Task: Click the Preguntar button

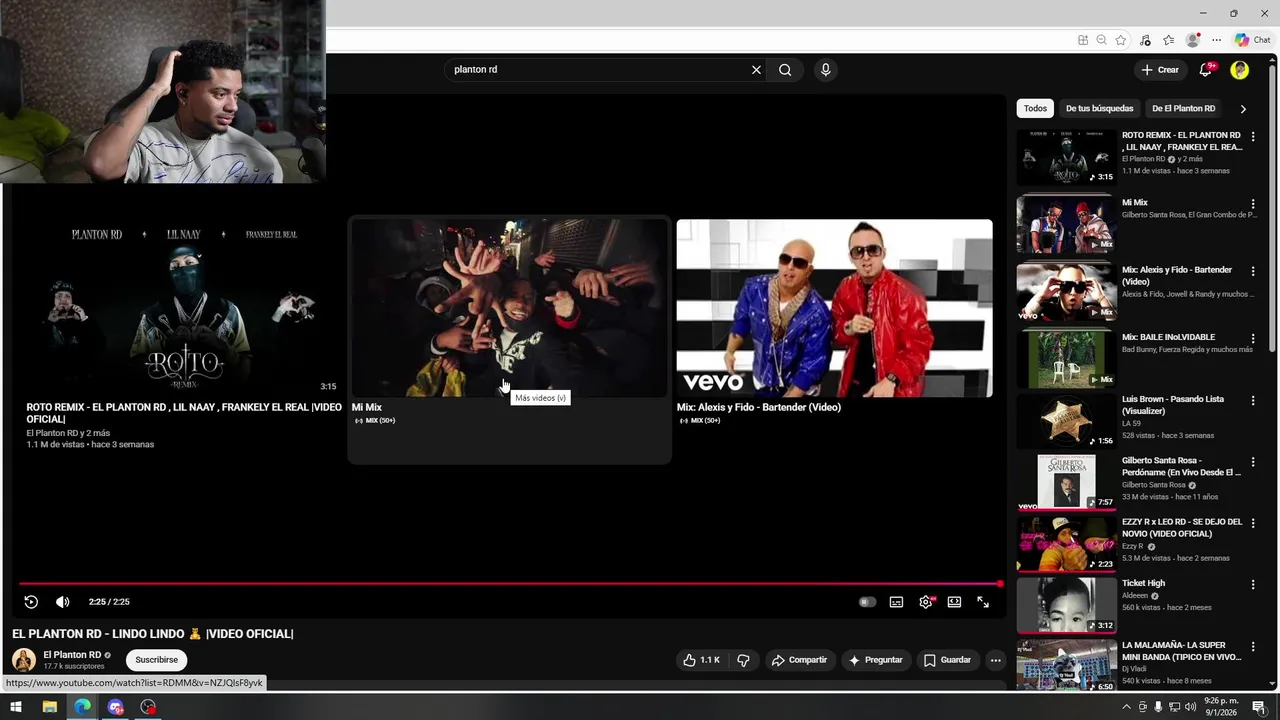Action: (x=875, y=660)
